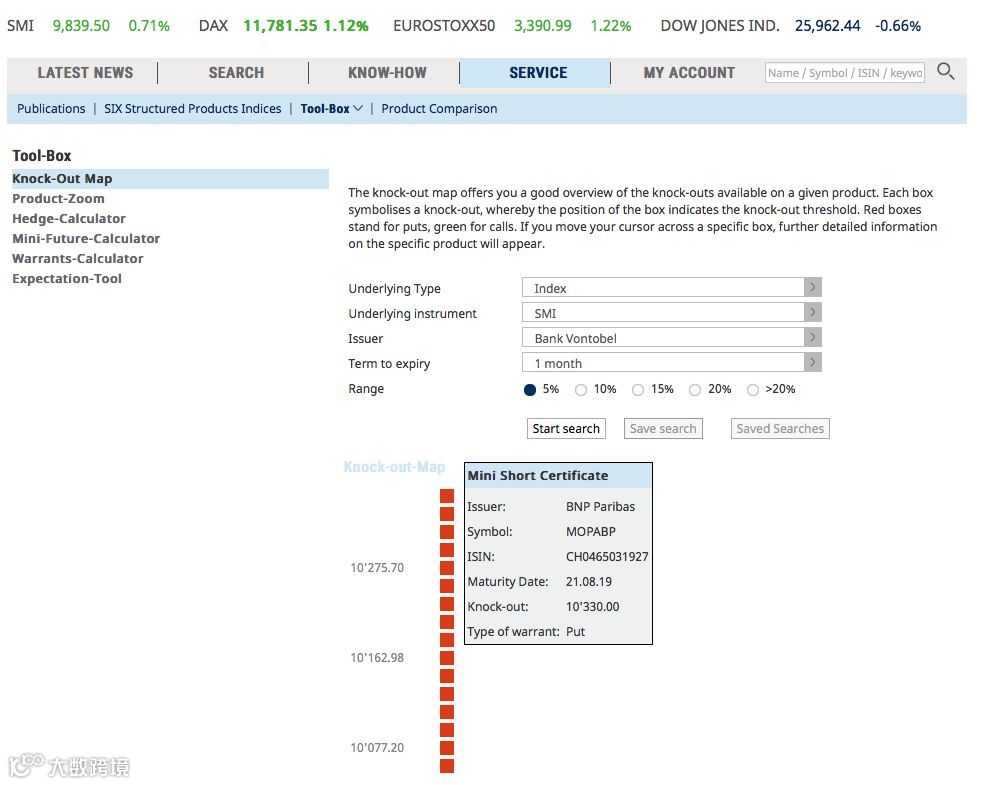991x785 pixels.
Task: Click the Mini Short Certificate tooltip header
Action: tap(558, 475)
